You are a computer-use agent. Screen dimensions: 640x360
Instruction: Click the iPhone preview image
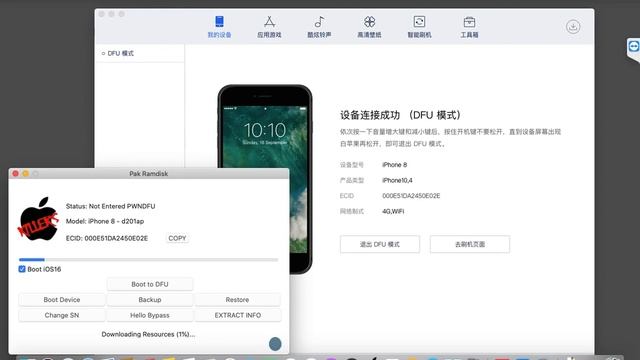click(265, 127)
